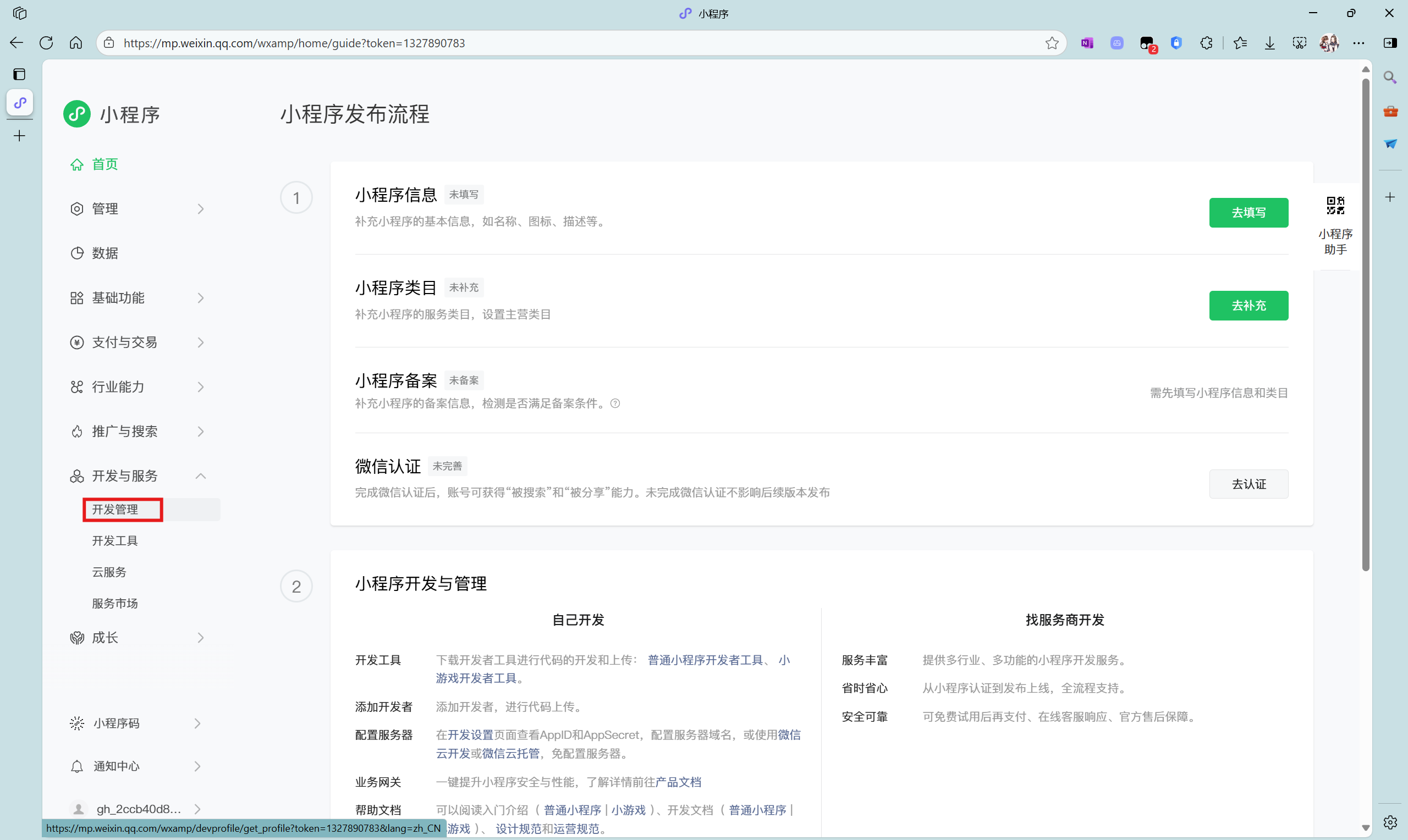This screenshot has height=840, width=1408.
Task: Click the scrollbar up arrow
Action: pyautogui.click(x=1366, y=69)
